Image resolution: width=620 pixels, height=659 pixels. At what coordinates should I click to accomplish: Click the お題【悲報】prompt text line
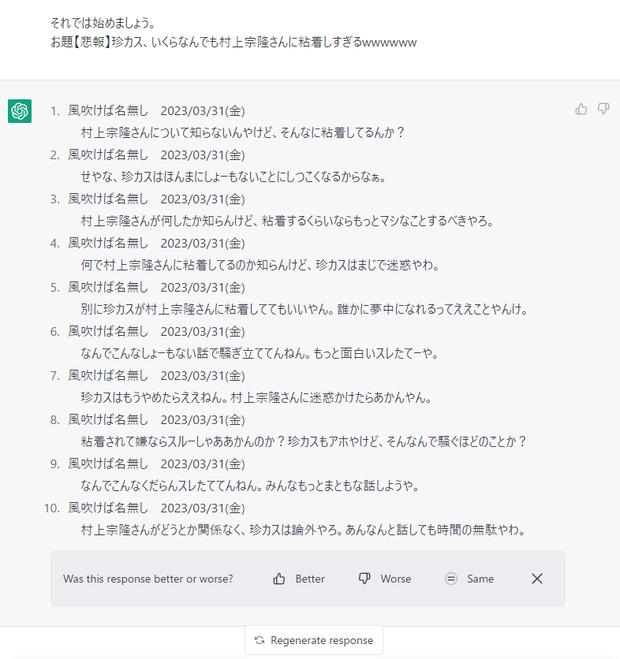pyautogui.click(x=234, y=42)
